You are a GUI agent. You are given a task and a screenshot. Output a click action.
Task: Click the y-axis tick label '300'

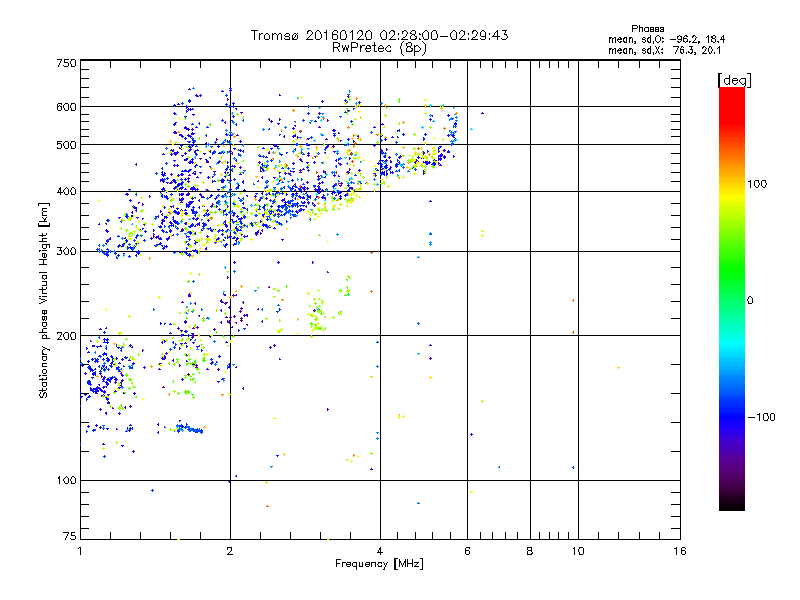(x=66, y=252)
